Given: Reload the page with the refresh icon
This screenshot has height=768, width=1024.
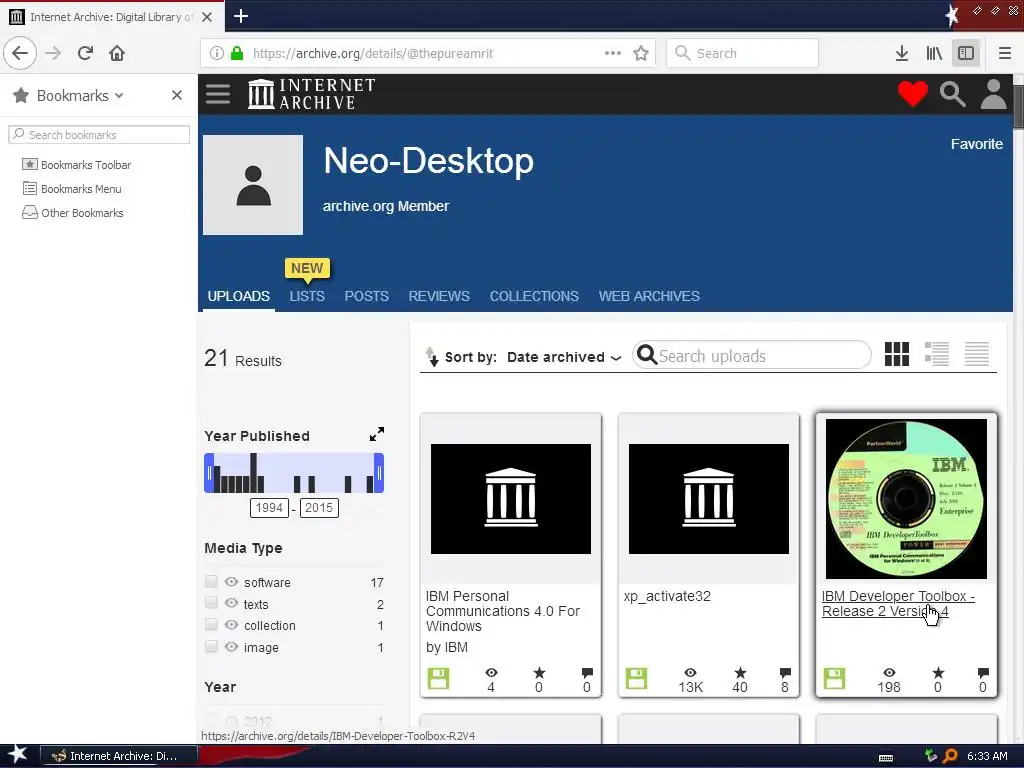Looking at the screenshot, I should click(x=85, y=53).
